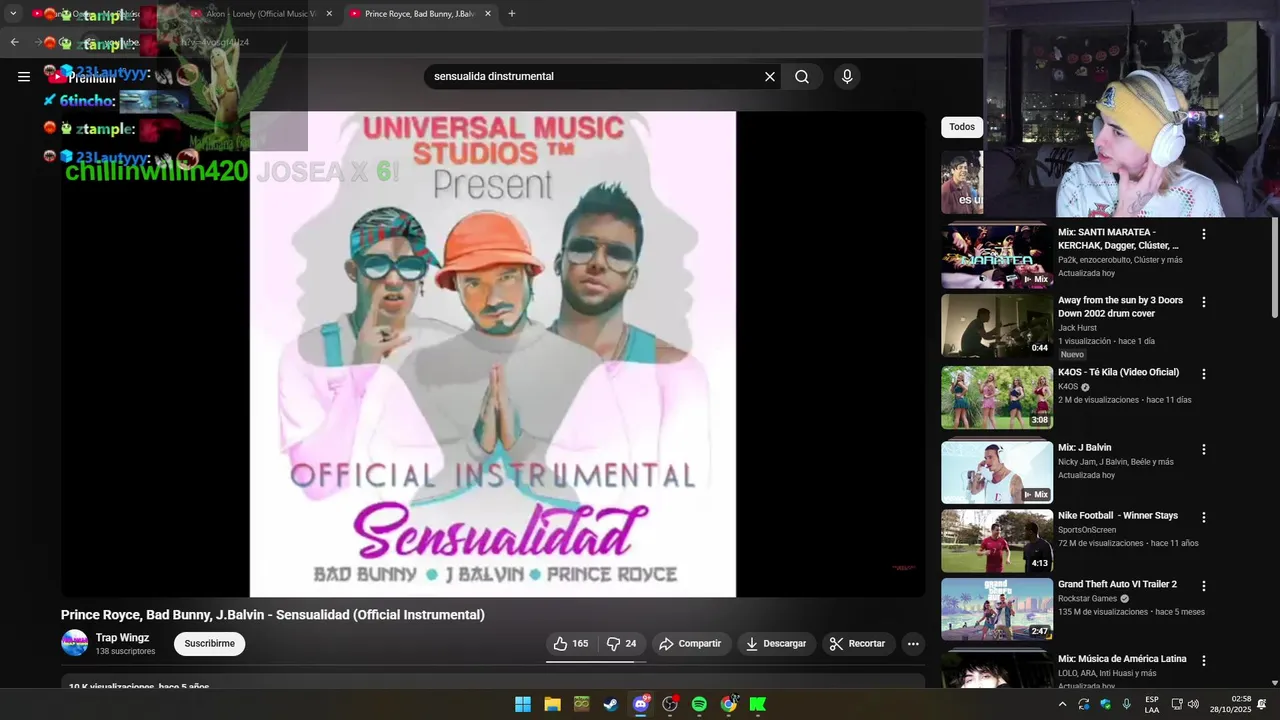The height and width of the screenshot is (720, 1280).
Task: Dislike the video with thumbs-down button
Action: [622, 644]
